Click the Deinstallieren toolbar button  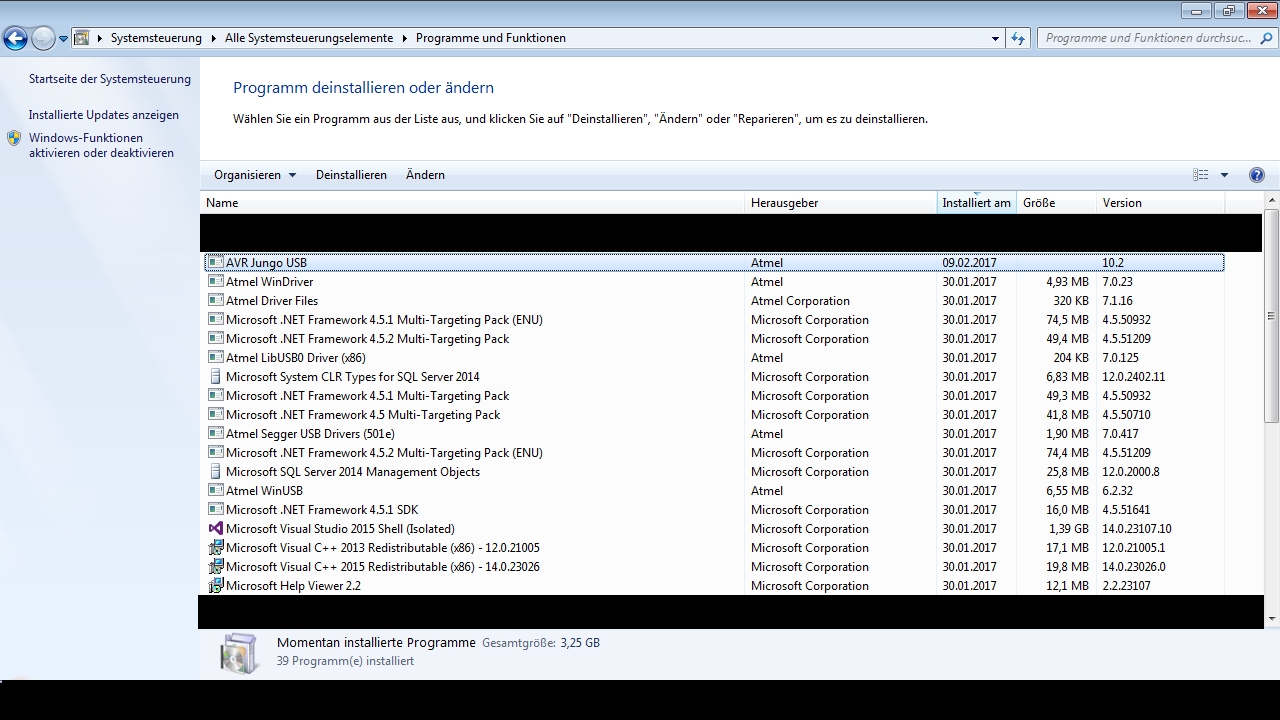(351, 175)
